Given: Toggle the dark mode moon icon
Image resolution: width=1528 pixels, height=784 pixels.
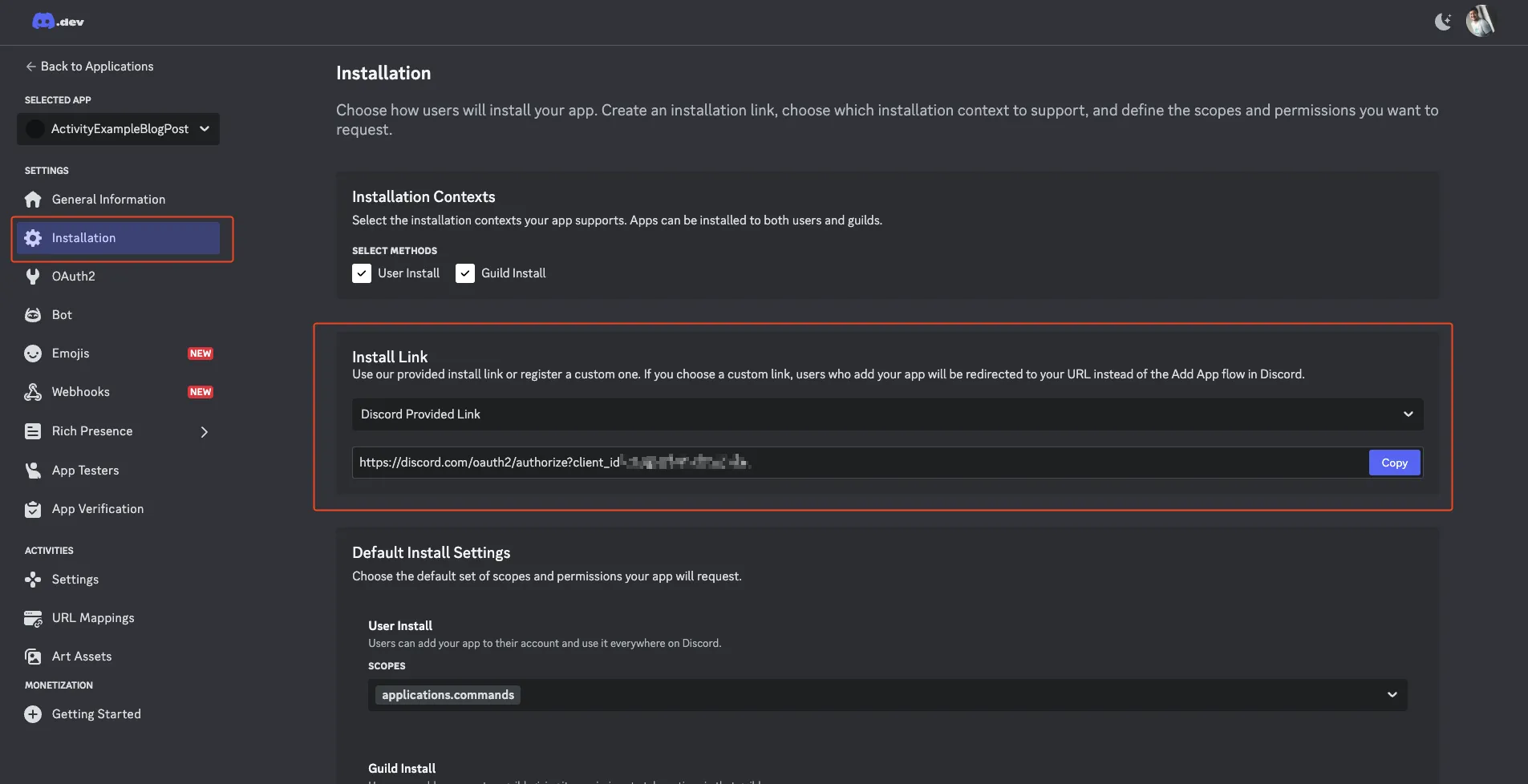Looking at the screenshot, I should pos(1443,22).
